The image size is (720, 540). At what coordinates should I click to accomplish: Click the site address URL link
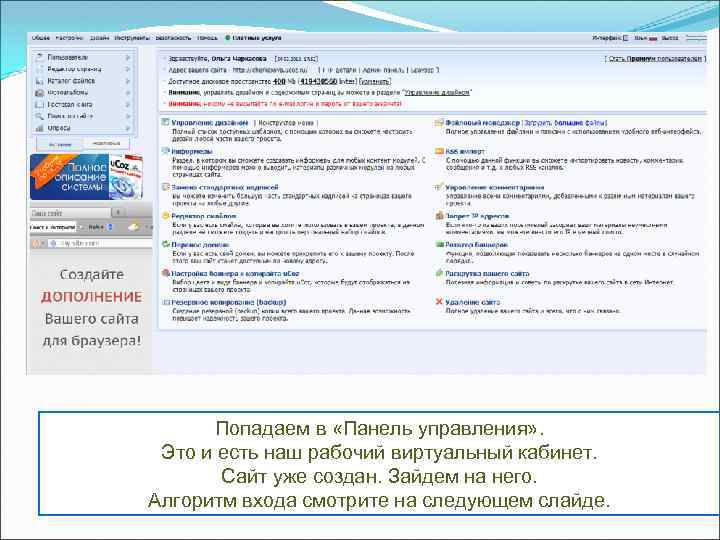270,70
